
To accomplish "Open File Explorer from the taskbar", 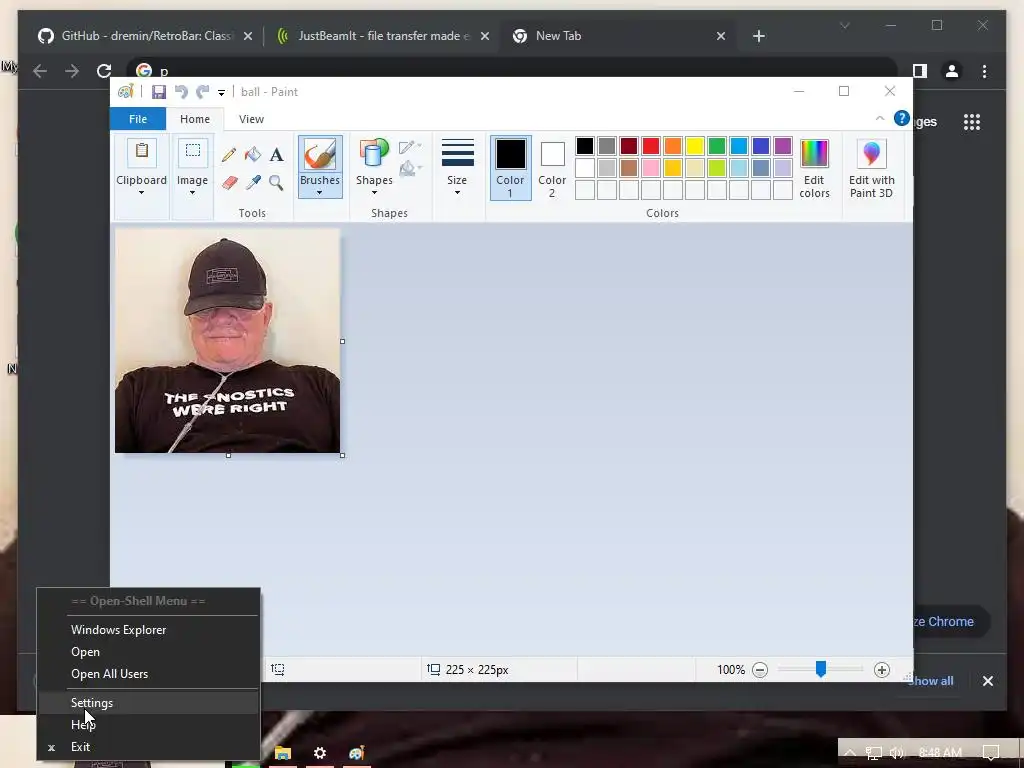I will tap(283, 753).
